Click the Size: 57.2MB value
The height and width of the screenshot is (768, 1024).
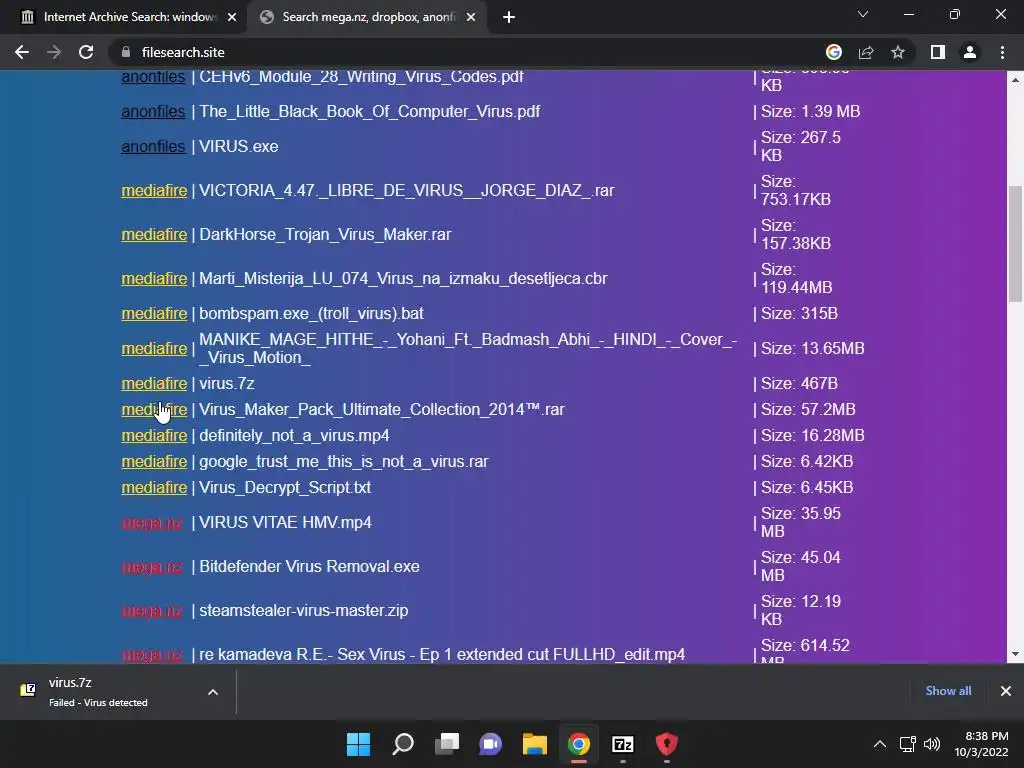(x=808, y=409)
